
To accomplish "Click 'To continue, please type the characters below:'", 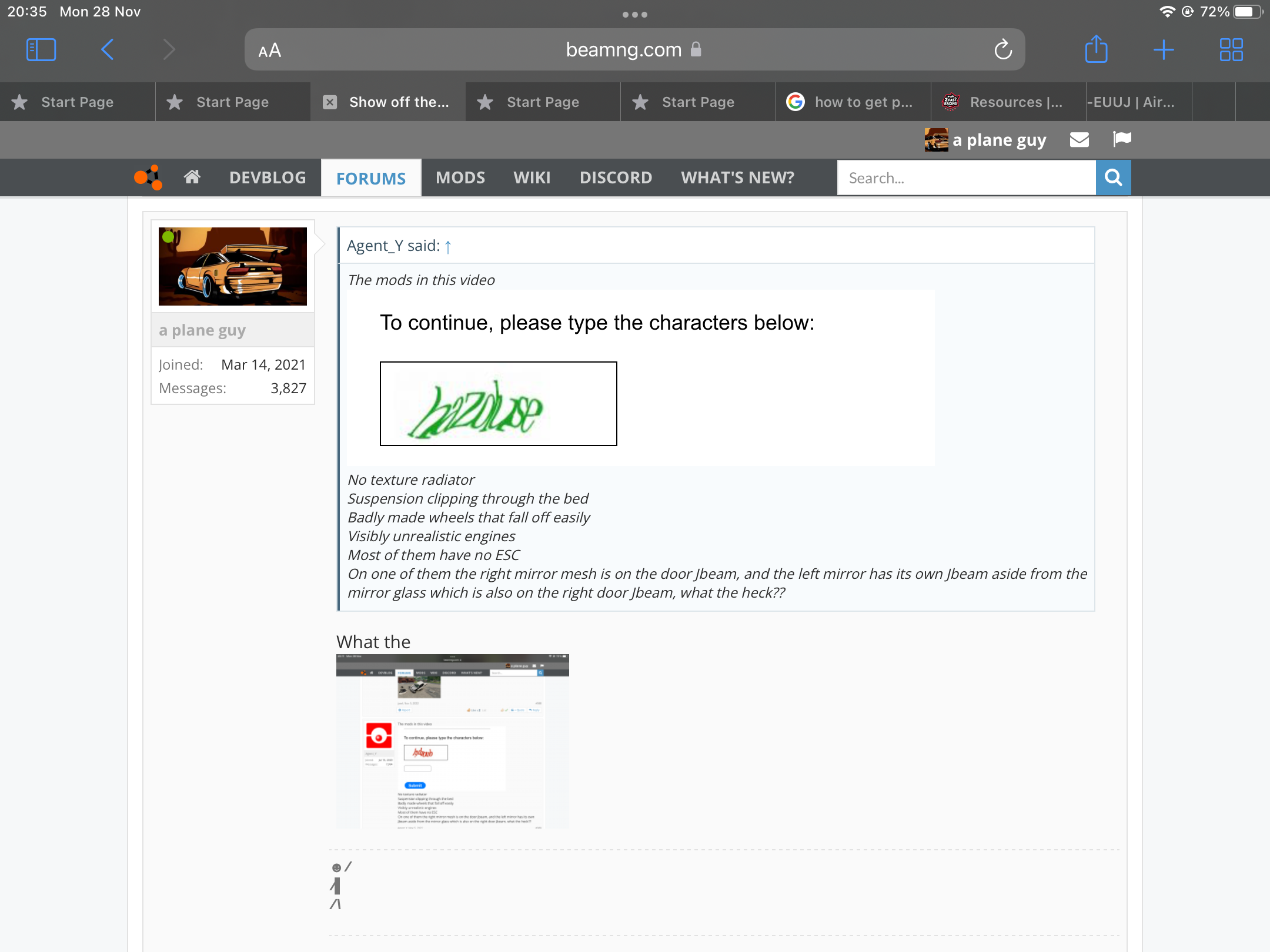I will (x=597, y=323).
